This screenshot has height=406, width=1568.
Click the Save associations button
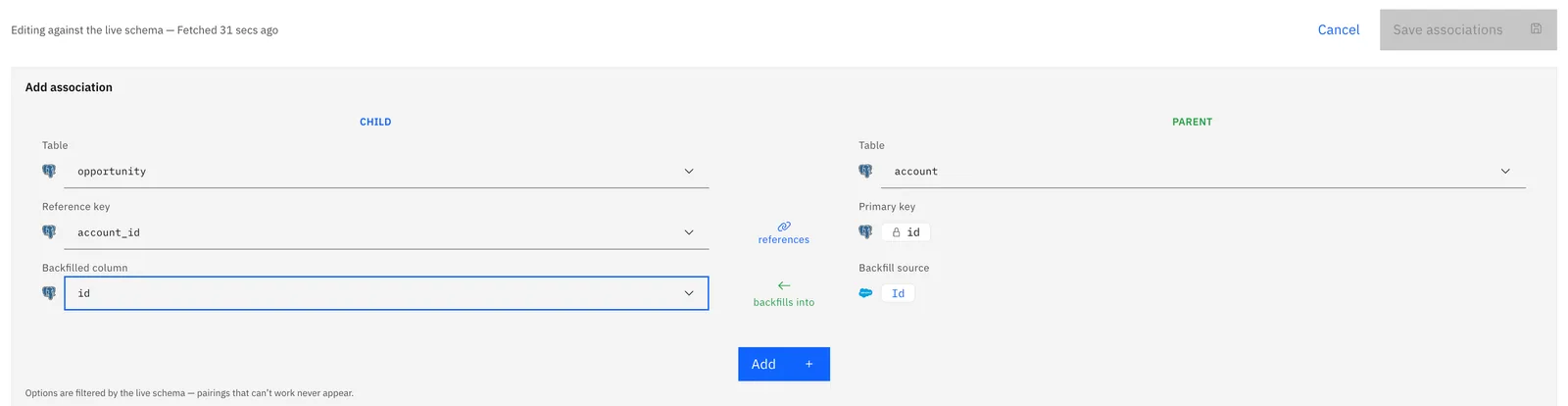[x=1468, y=29]
